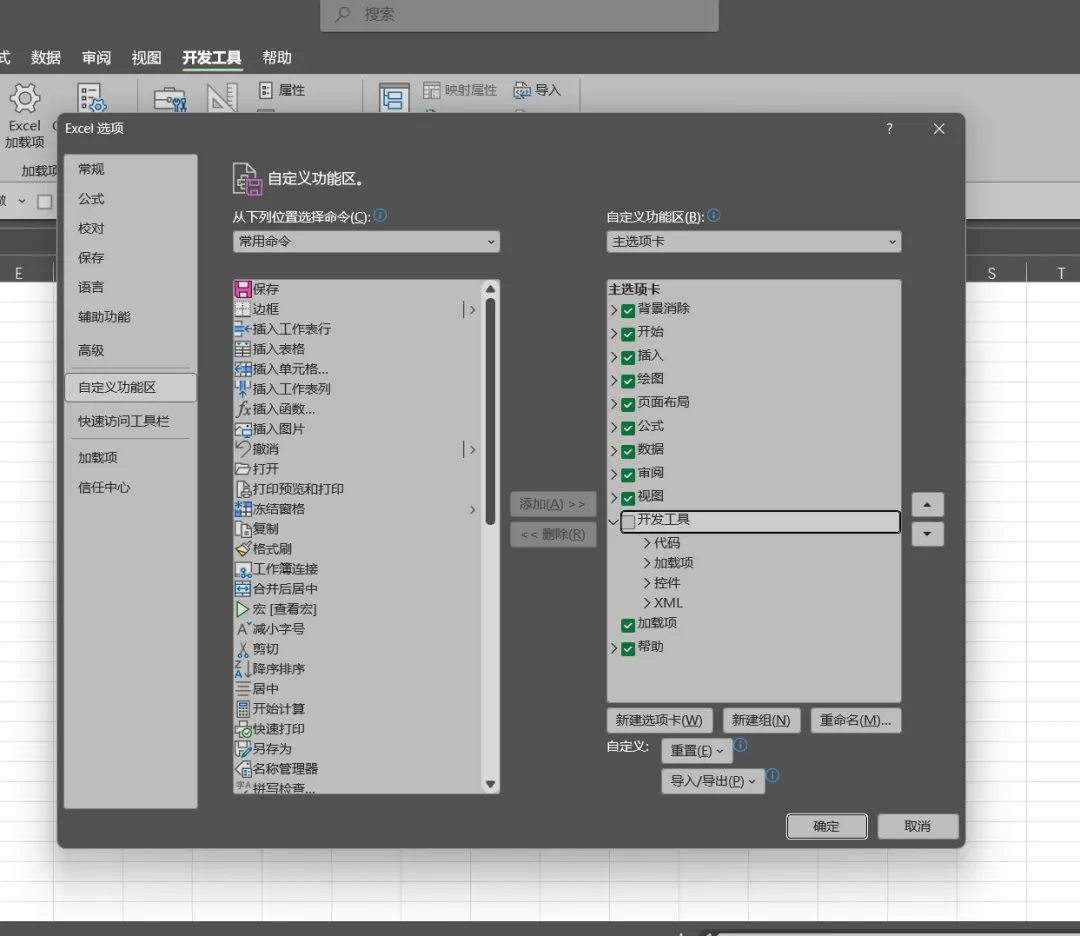Go to 快速访问工具栏 options category
This screenshot has width=1080, height=936.
[x=130, y=422]
